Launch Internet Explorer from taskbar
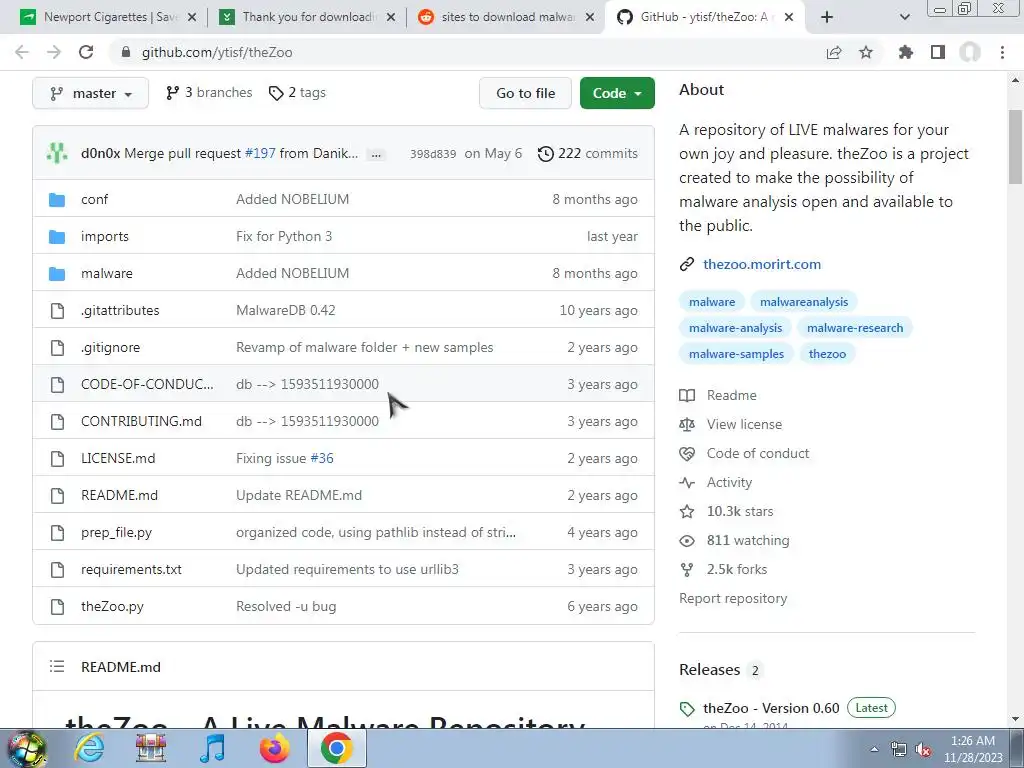 pos(89,748)
